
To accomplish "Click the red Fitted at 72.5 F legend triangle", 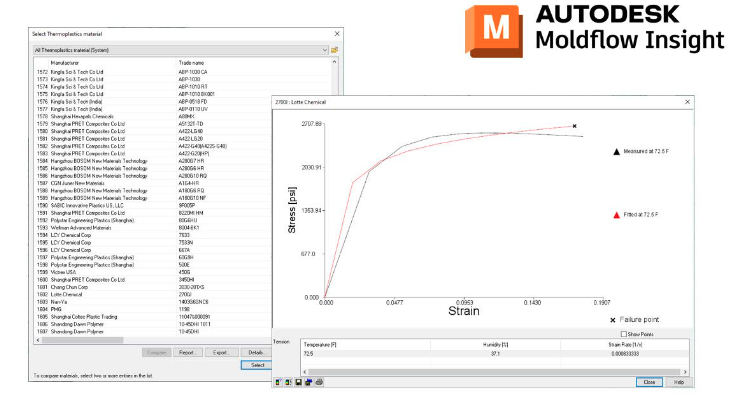I will (616, 215).
